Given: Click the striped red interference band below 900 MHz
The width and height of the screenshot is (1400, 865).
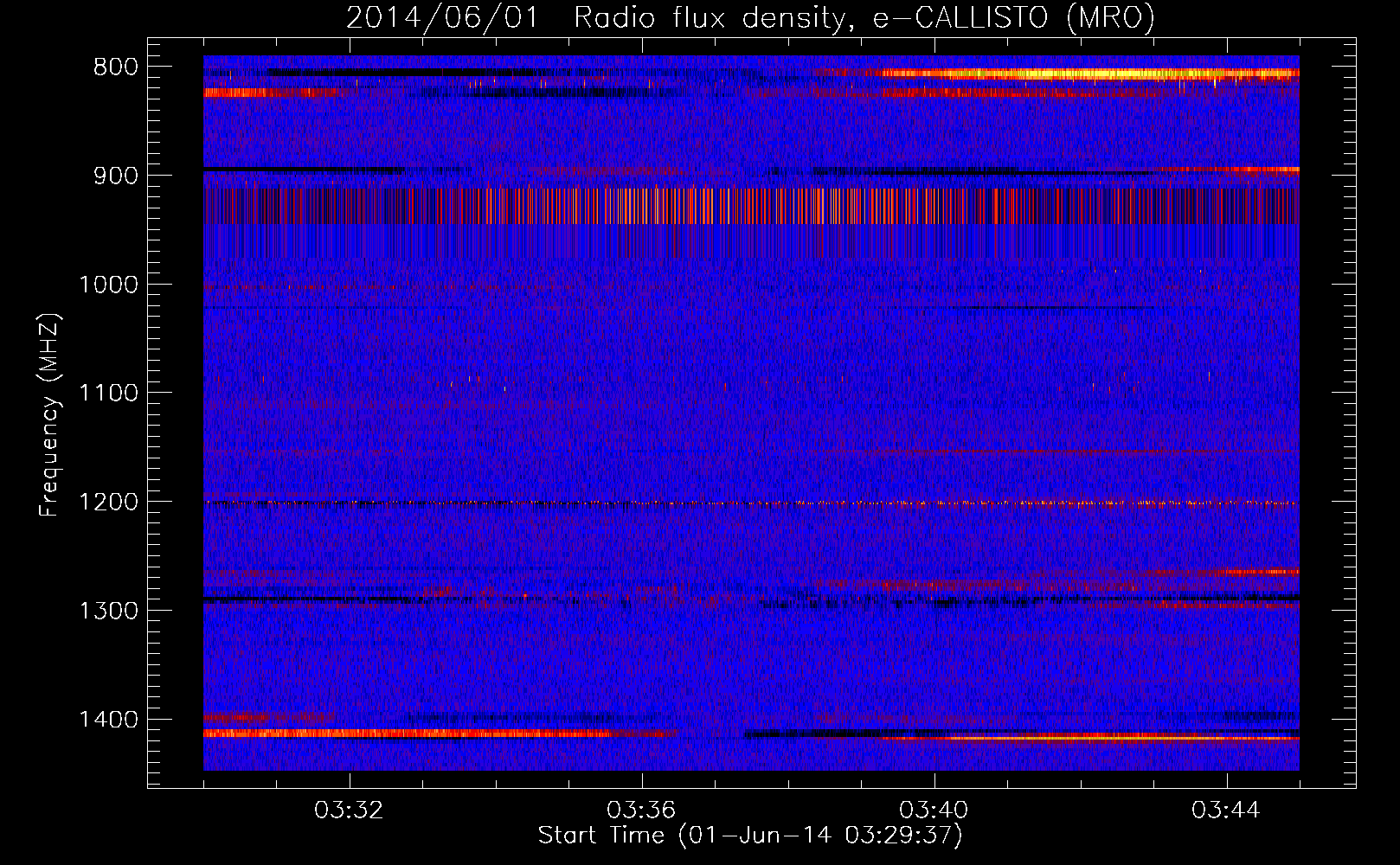Looking at the screenshot, I should pos(751,206).
